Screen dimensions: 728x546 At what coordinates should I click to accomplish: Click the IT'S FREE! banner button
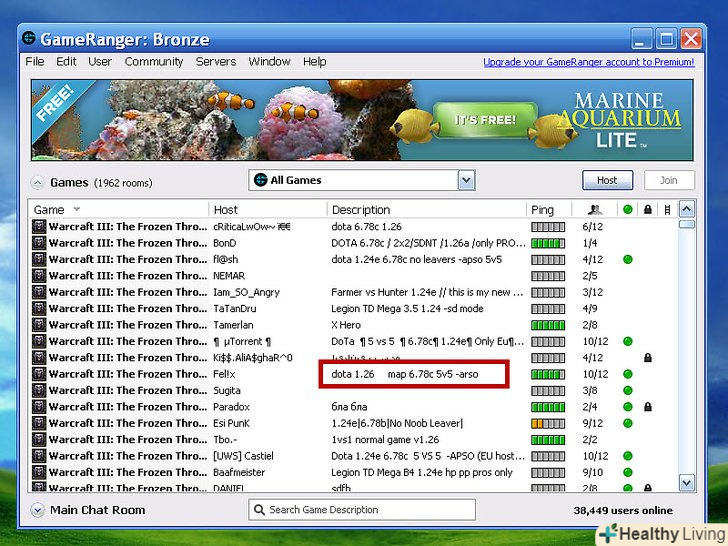pyautogui.click(x=485, y=120)
